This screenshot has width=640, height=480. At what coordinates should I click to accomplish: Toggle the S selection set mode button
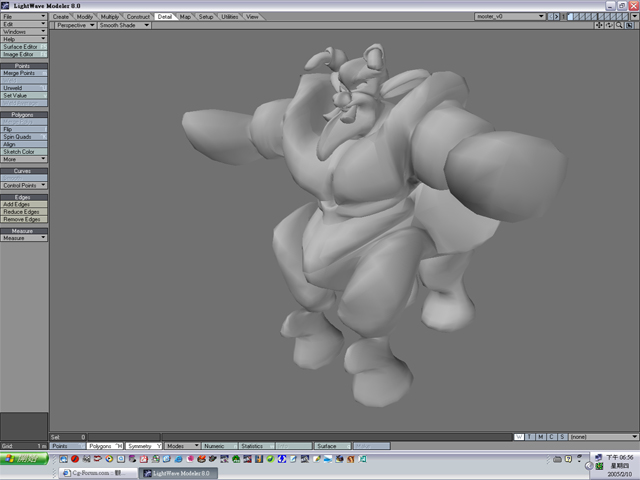click(562, 437)
